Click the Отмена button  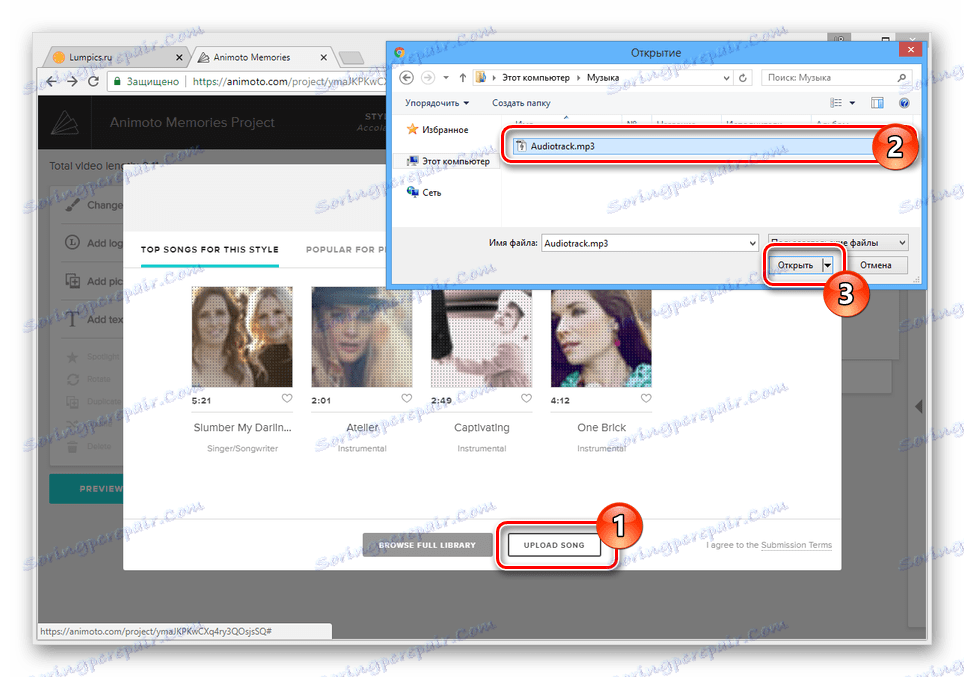pyautogui.click(x=875, y=265)
